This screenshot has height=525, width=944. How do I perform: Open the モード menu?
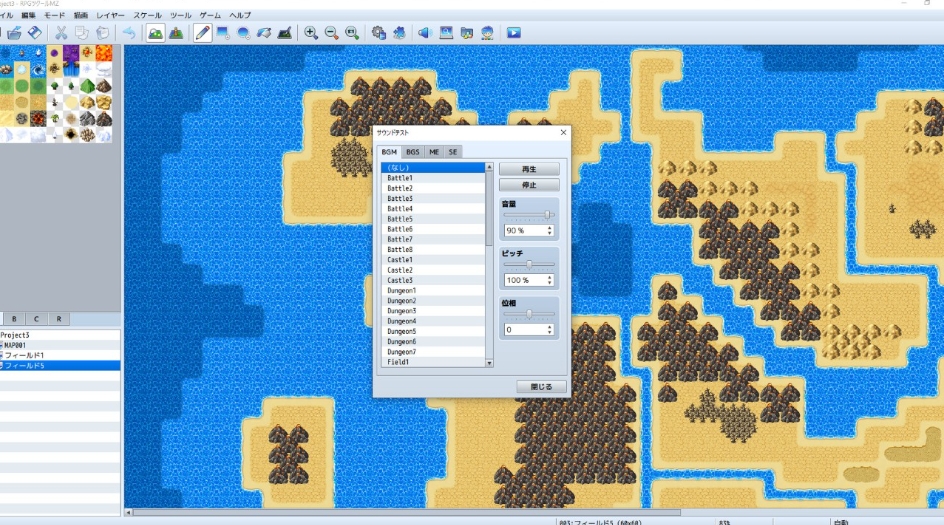tap(54, 15)
